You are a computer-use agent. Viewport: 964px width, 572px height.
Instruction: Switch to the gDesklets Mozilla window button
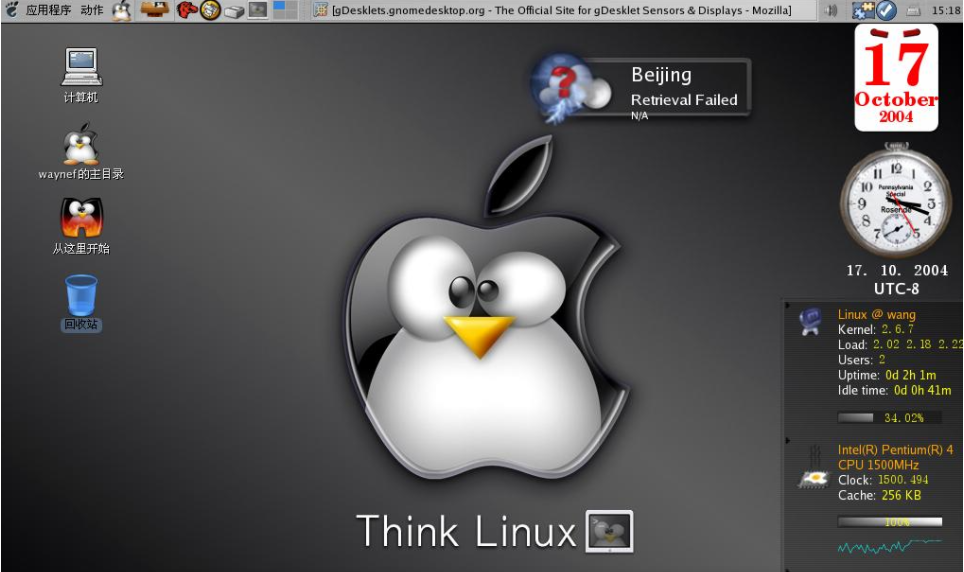click(553, 10)
